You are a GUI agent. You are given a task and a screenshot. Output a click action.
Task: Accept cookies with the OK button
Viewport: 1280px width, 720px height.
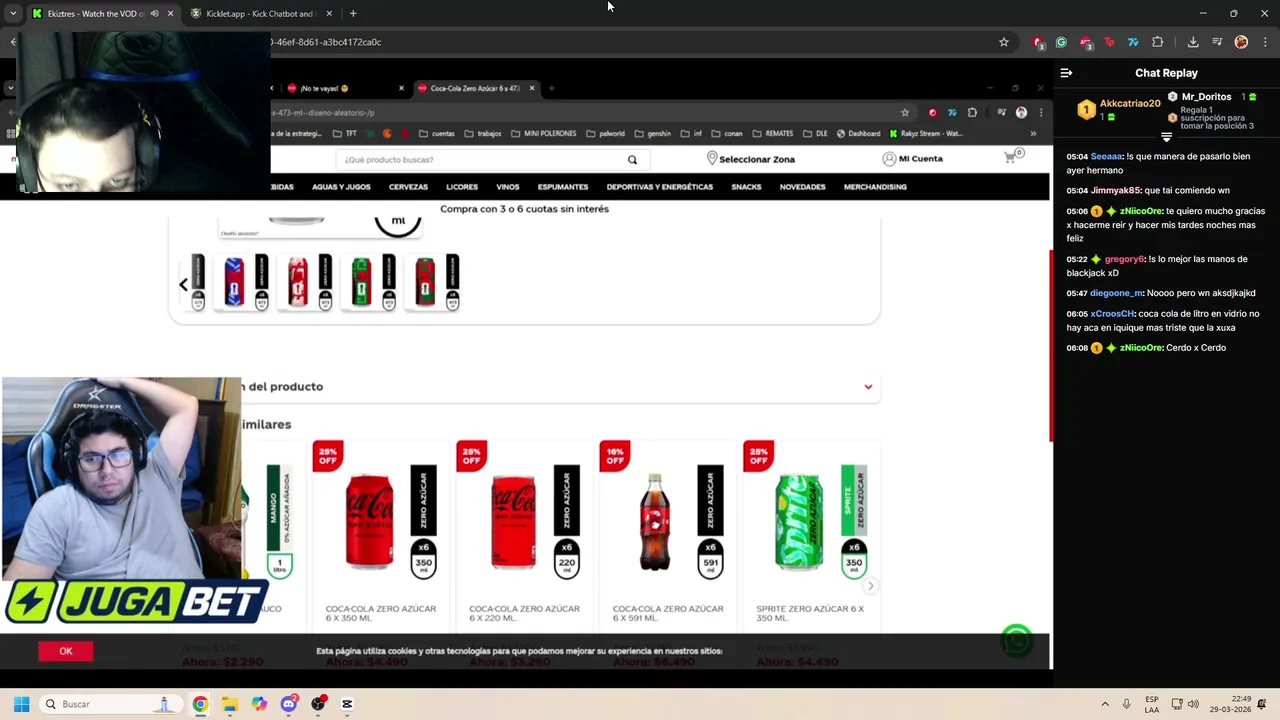[x=66, y=651]
